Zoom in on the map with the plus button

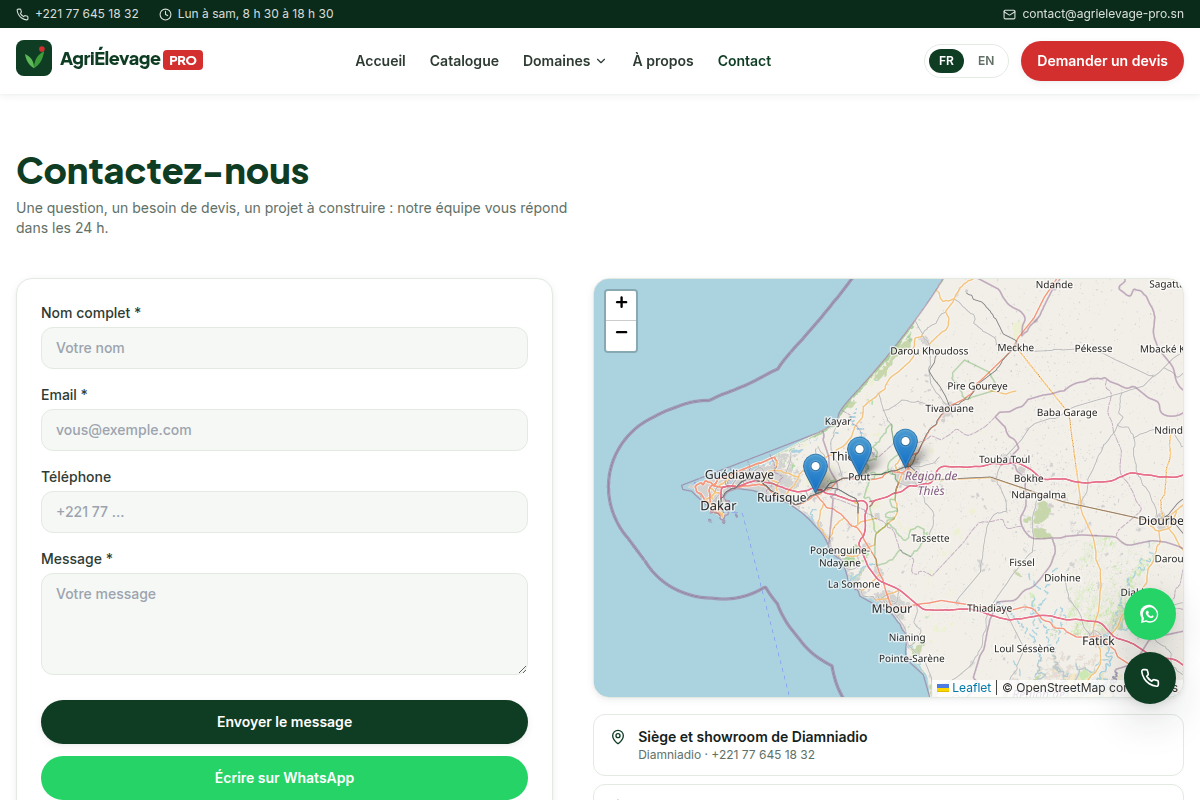(621, 304)
